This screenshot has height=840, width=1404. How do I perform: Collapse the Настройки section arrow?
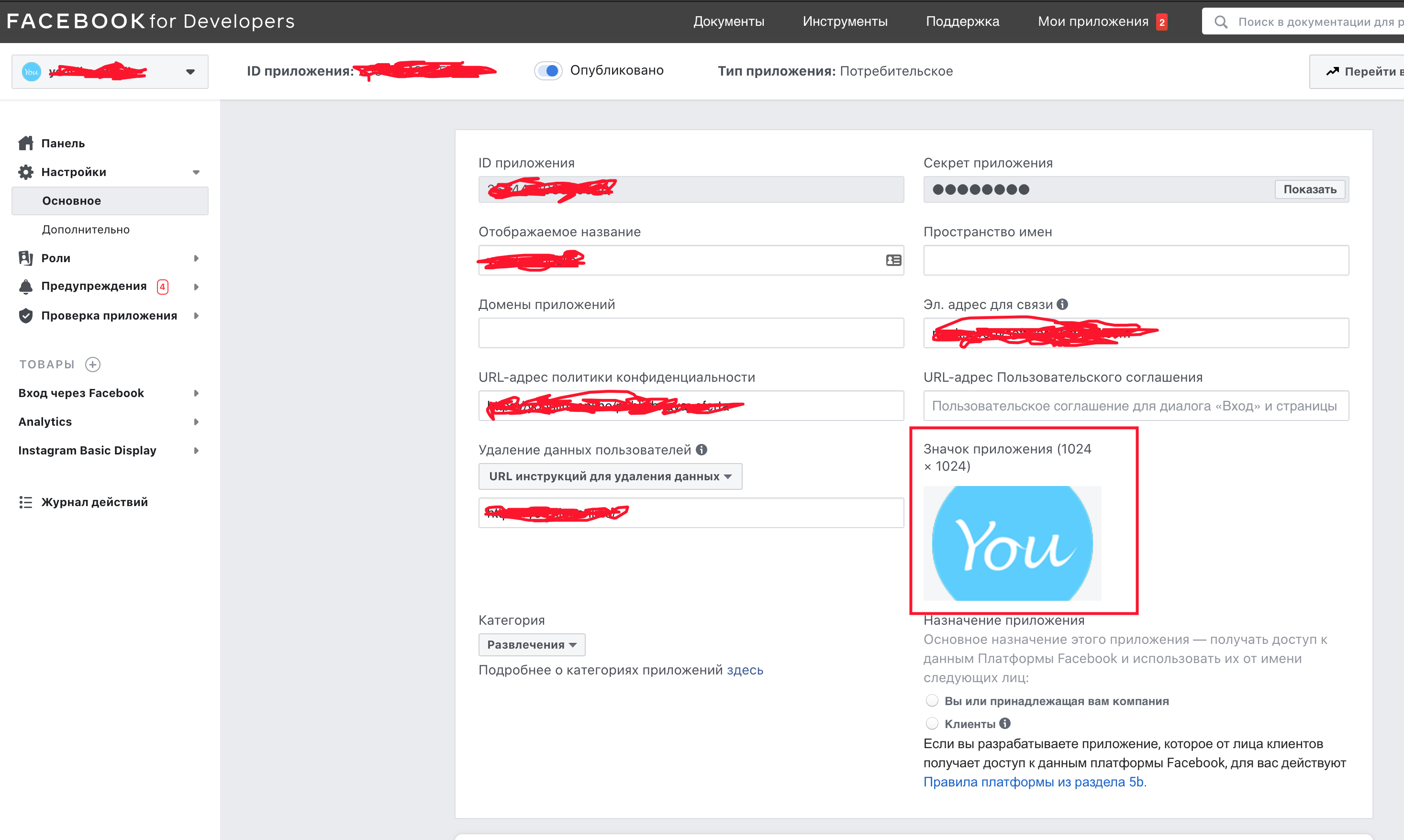pos(196,172)
